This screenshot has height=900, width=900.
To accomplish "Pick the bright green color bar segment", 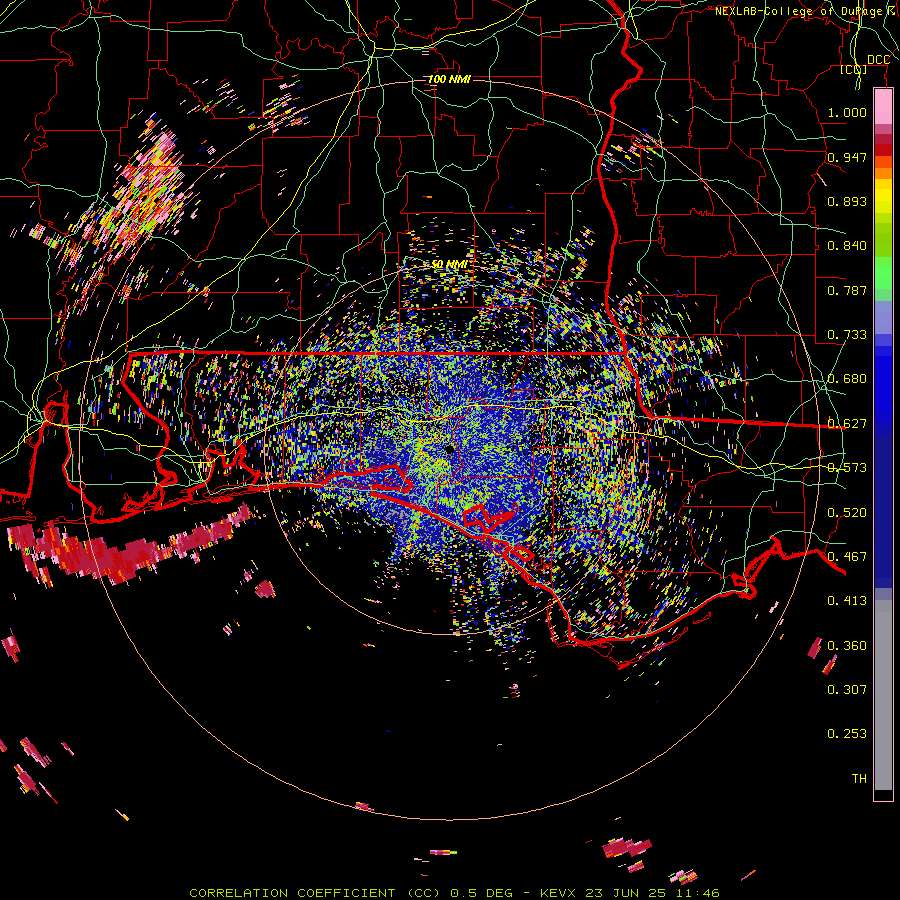I will pyautogui.click(x=883, y=274).
